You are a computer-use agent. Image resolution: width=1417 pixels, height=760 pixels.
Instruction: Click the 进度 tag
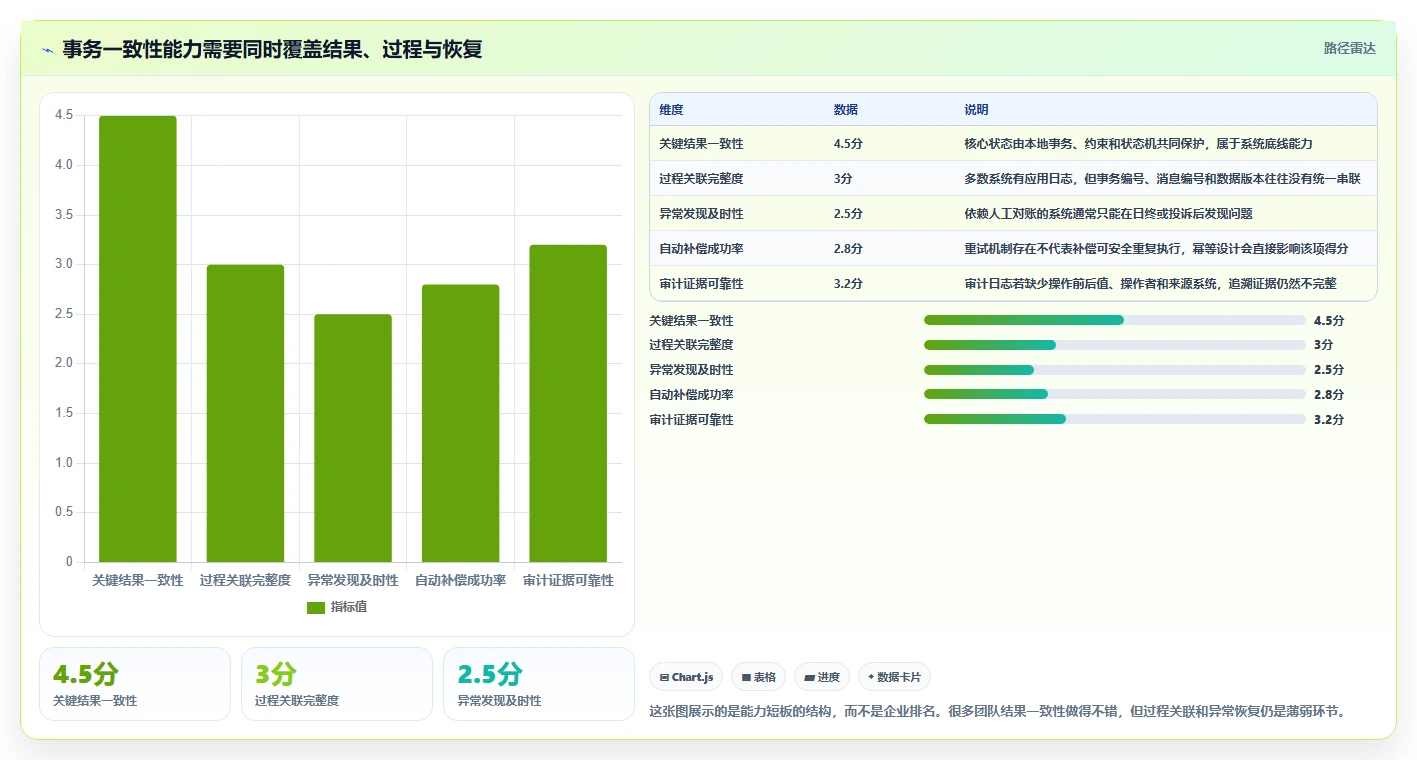tap(822, 677)
